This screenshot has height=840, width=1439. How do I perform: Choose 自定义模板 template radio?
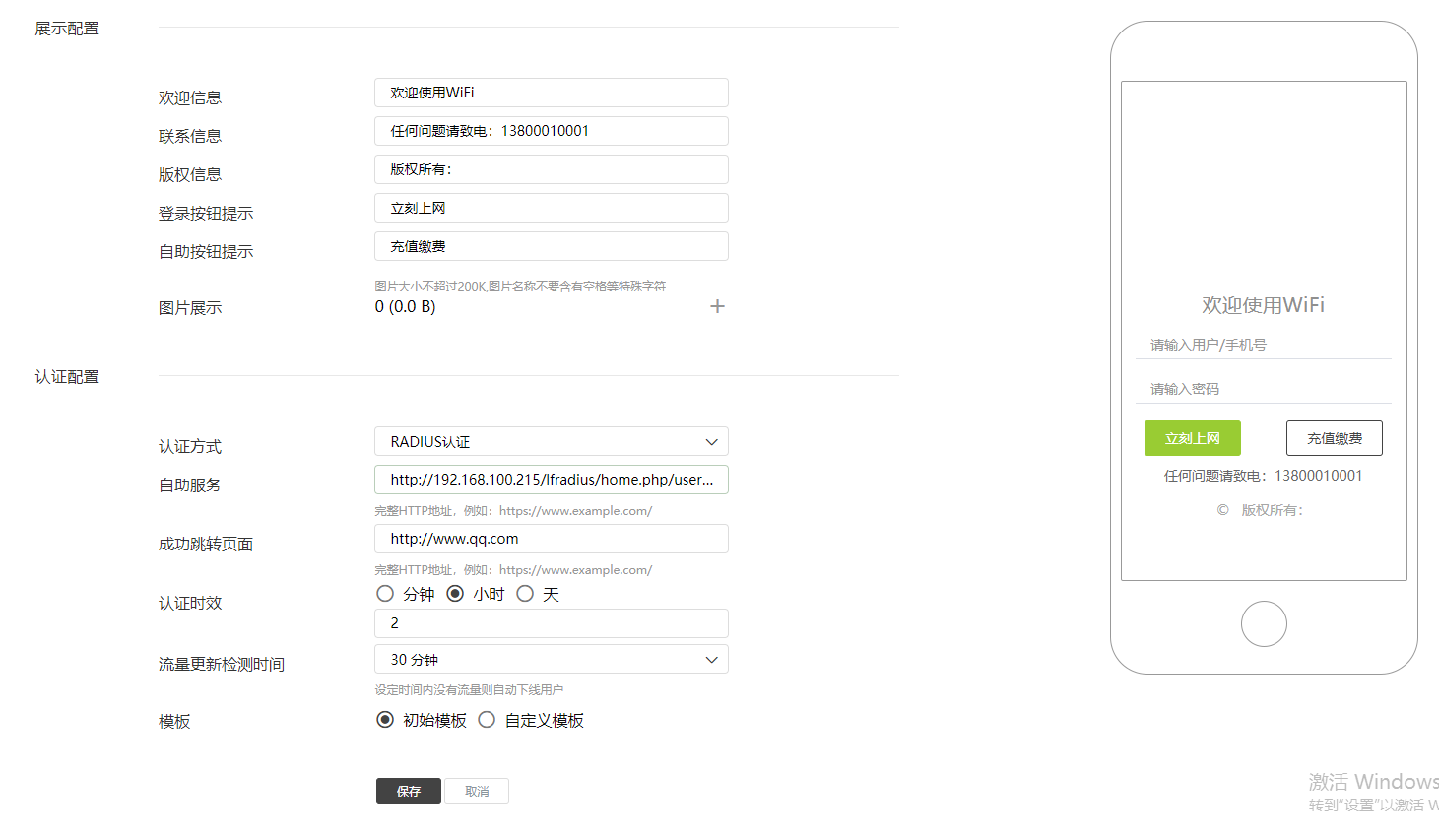click(487, 720)
